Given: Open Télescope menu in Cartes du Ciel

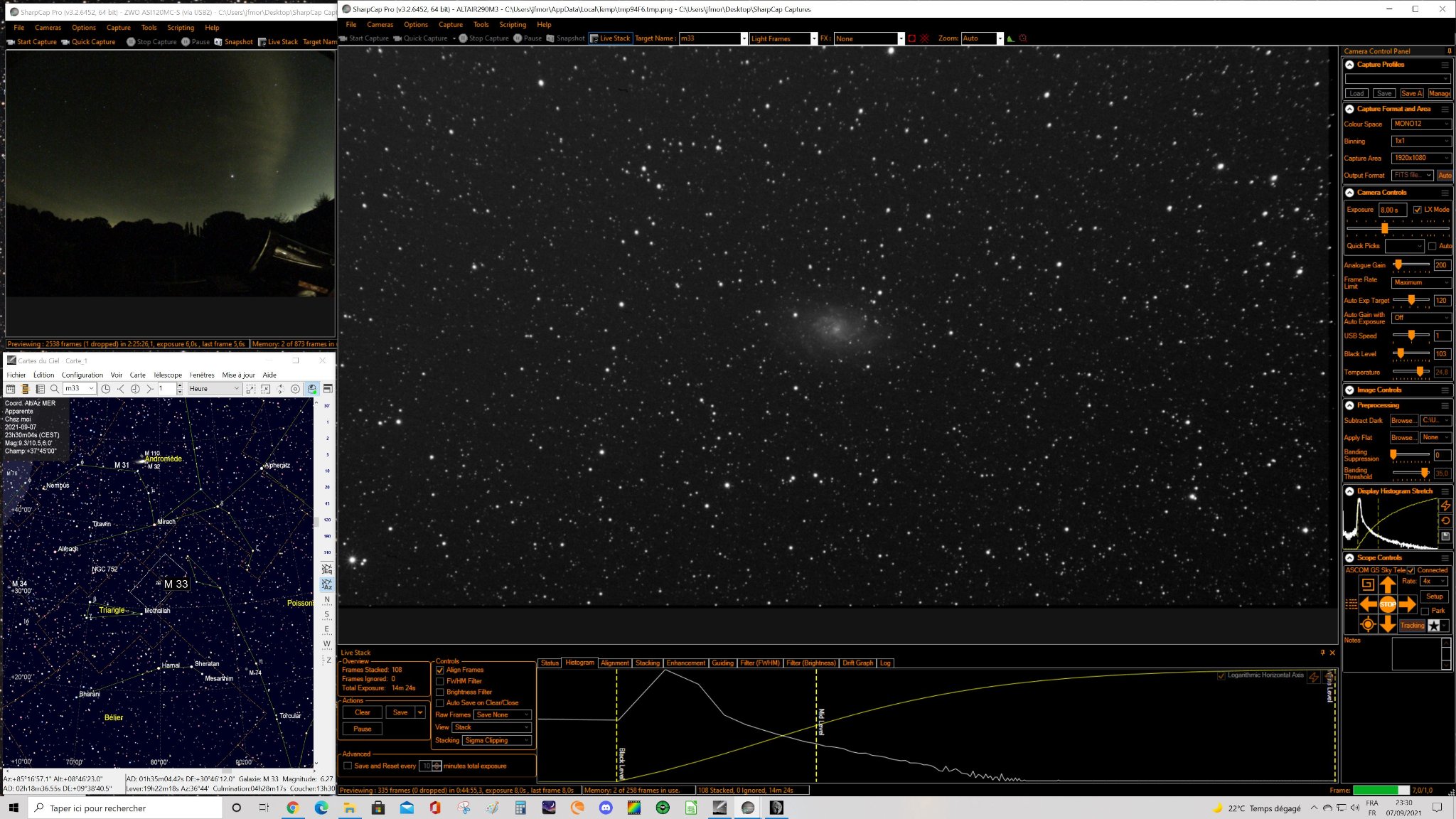Looking at the screenshot, I should point(168,375).
